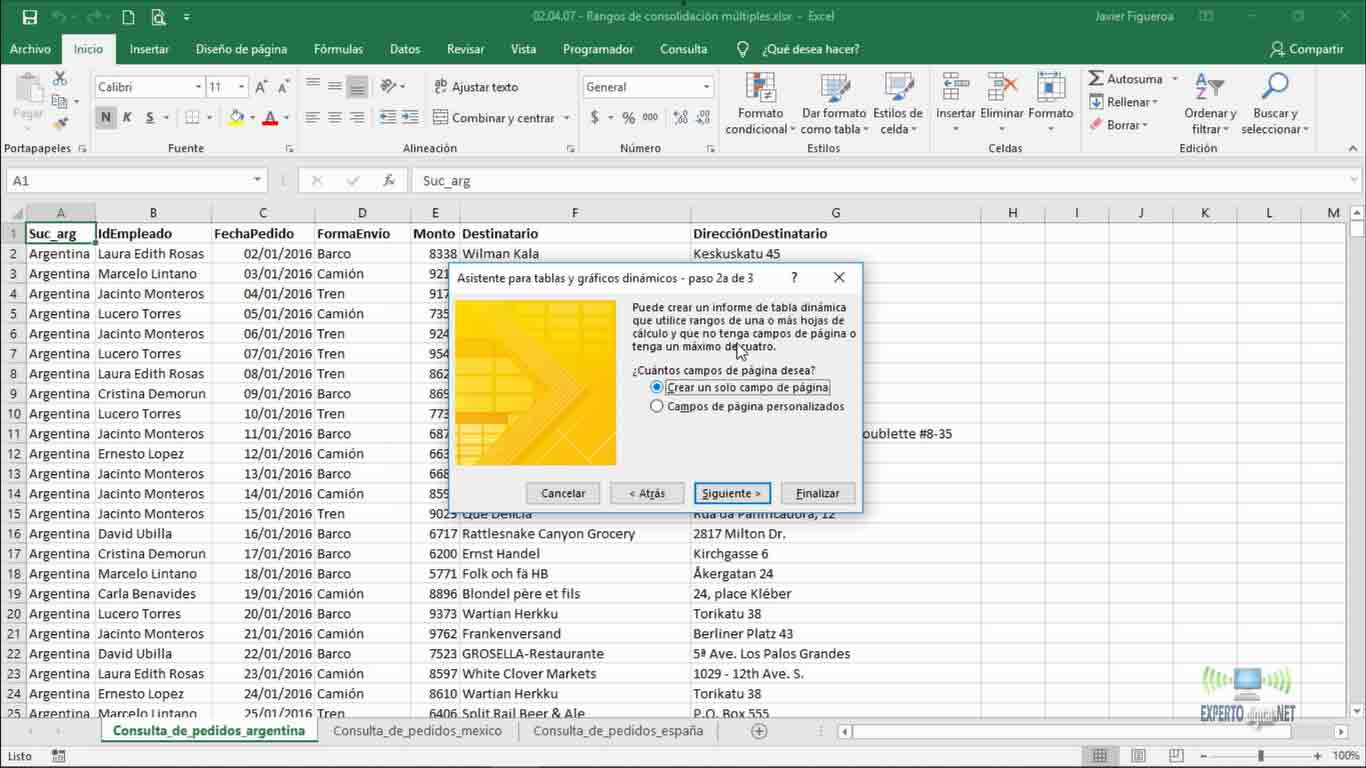Apply currency format with the $ icon
1366x768 pixels.
[594, 117]
